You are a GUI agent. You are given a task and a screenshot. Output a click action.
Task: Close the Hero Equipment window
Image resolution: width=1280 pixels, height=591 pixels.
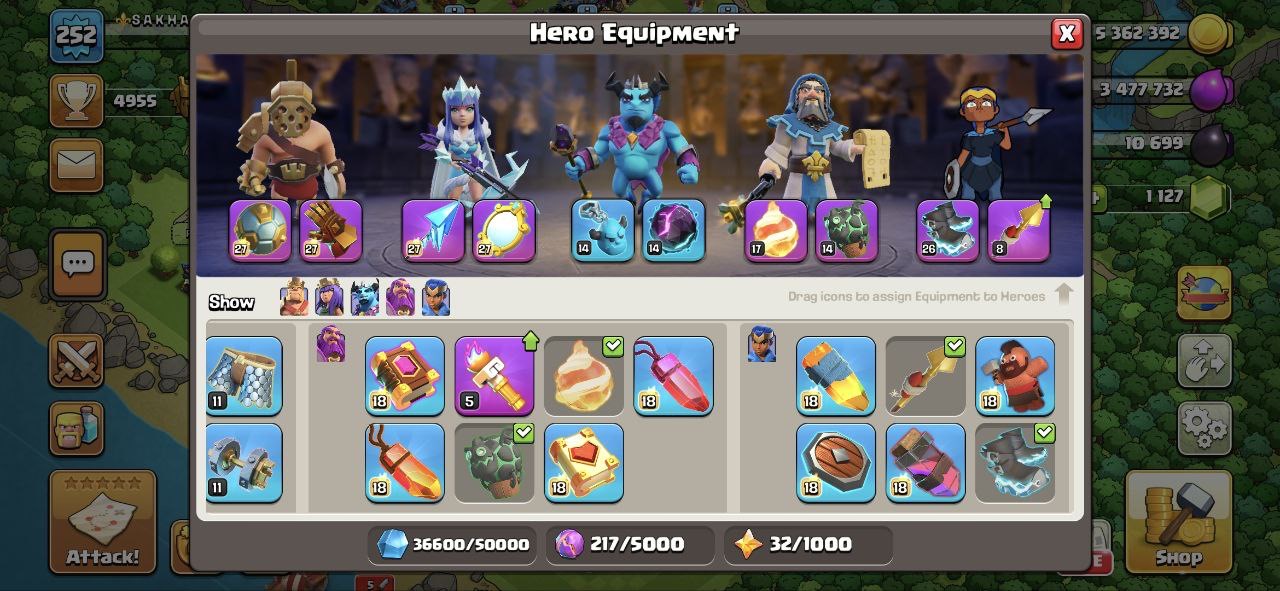(x=1067, y=33)
